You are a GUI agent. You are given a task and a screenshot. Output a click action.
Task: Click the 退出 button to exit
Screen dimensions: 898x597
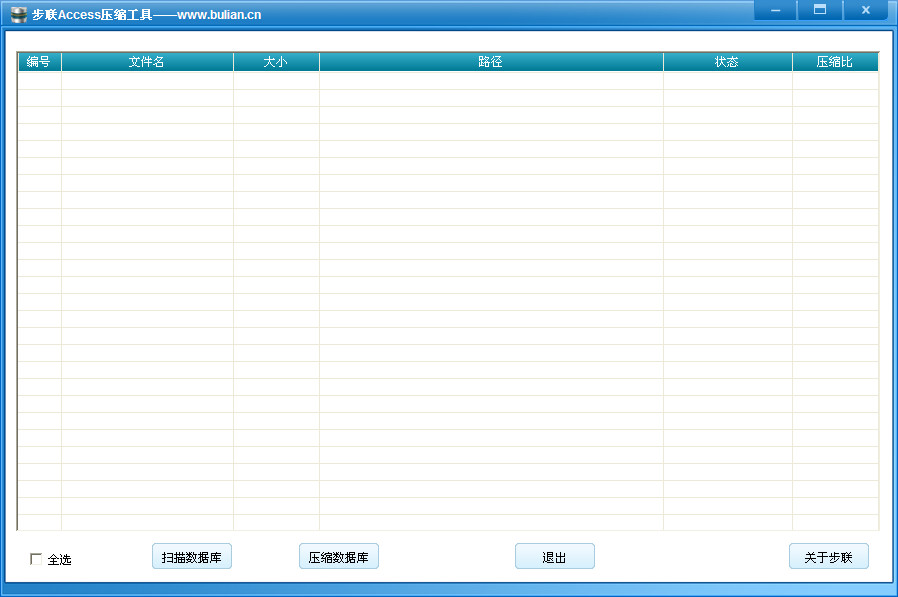click(554, 556)
